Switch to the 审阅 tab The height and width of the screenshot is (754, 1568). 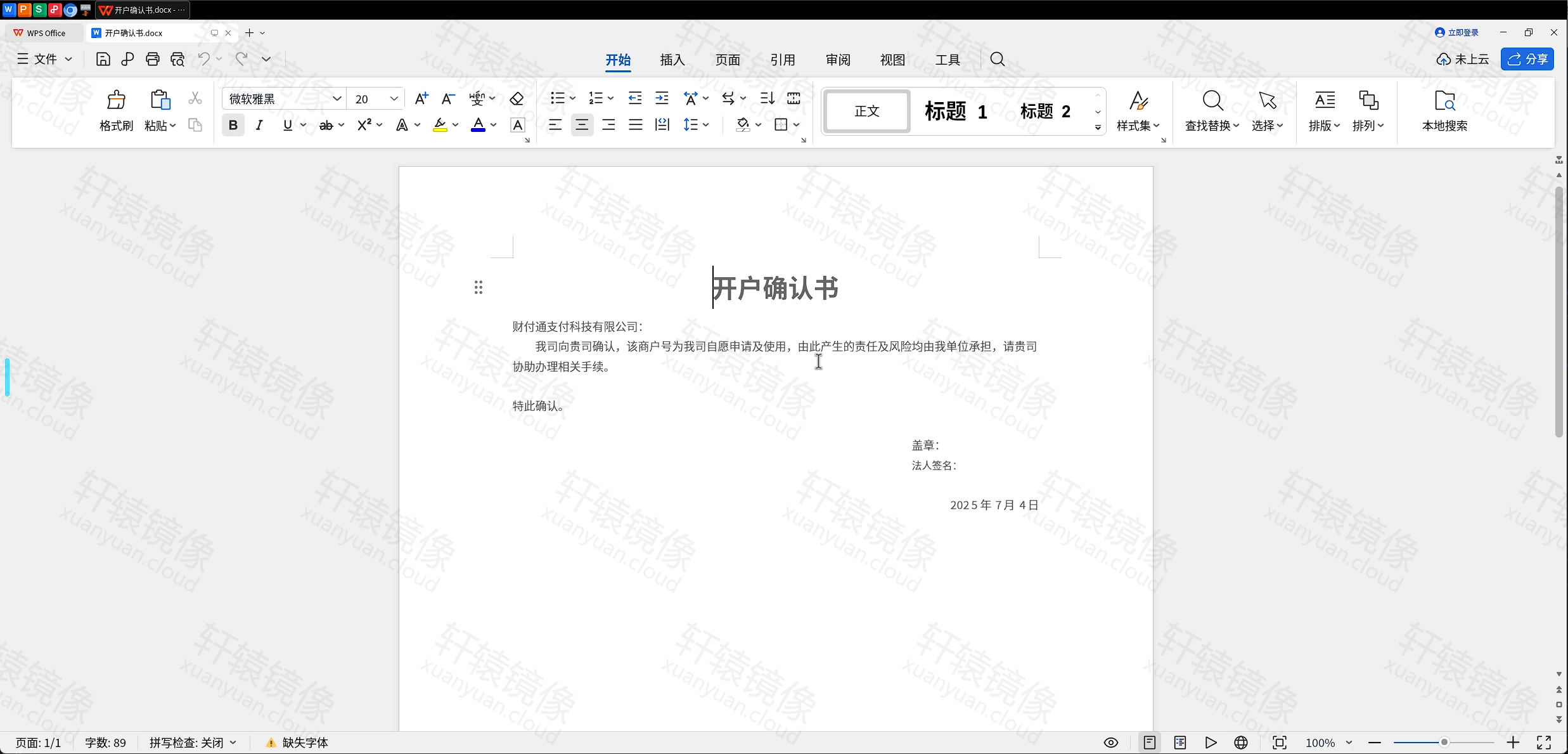point(838,60)
